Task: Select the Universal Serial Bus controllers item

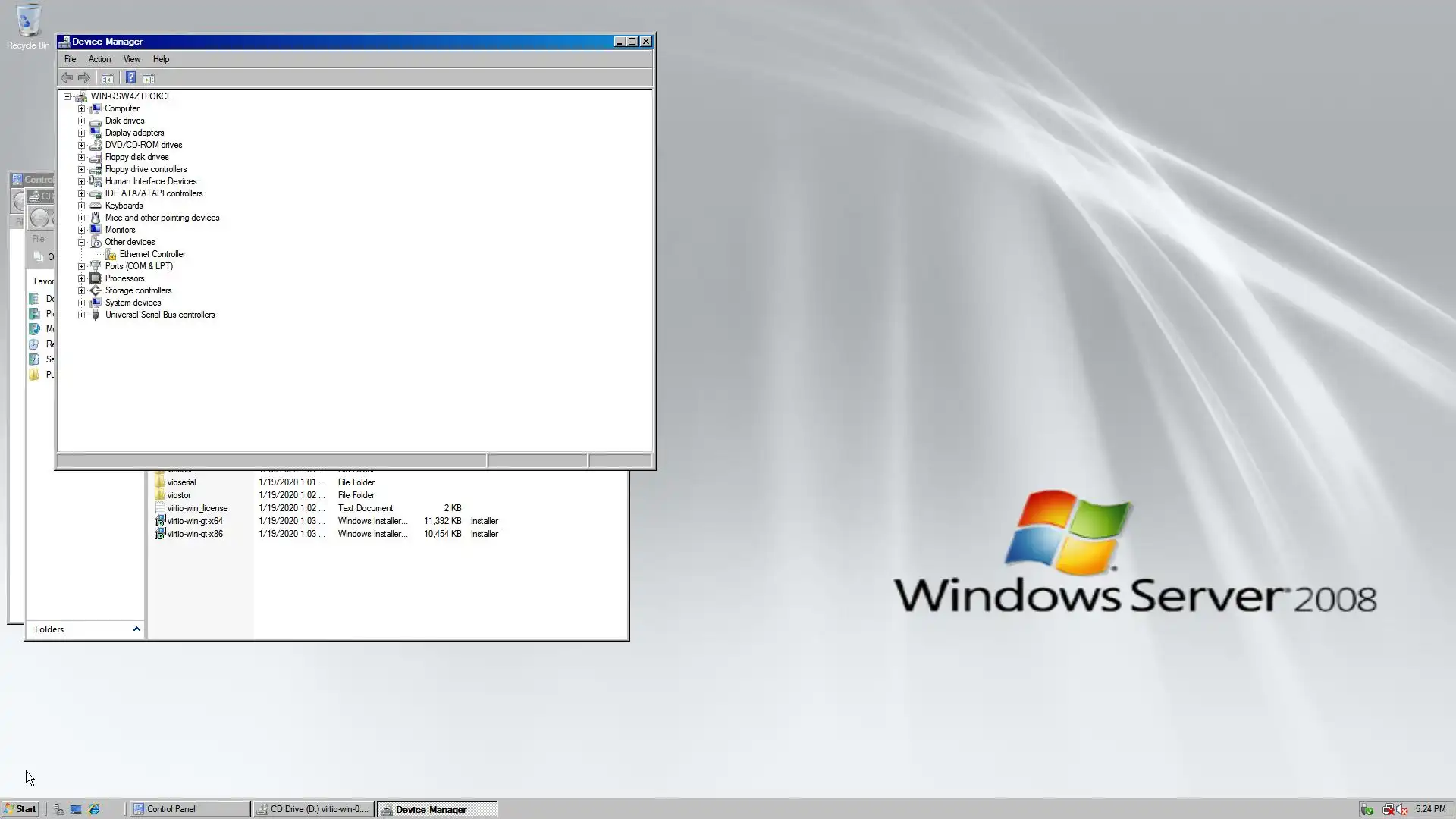Action: (x=159, y=315)
